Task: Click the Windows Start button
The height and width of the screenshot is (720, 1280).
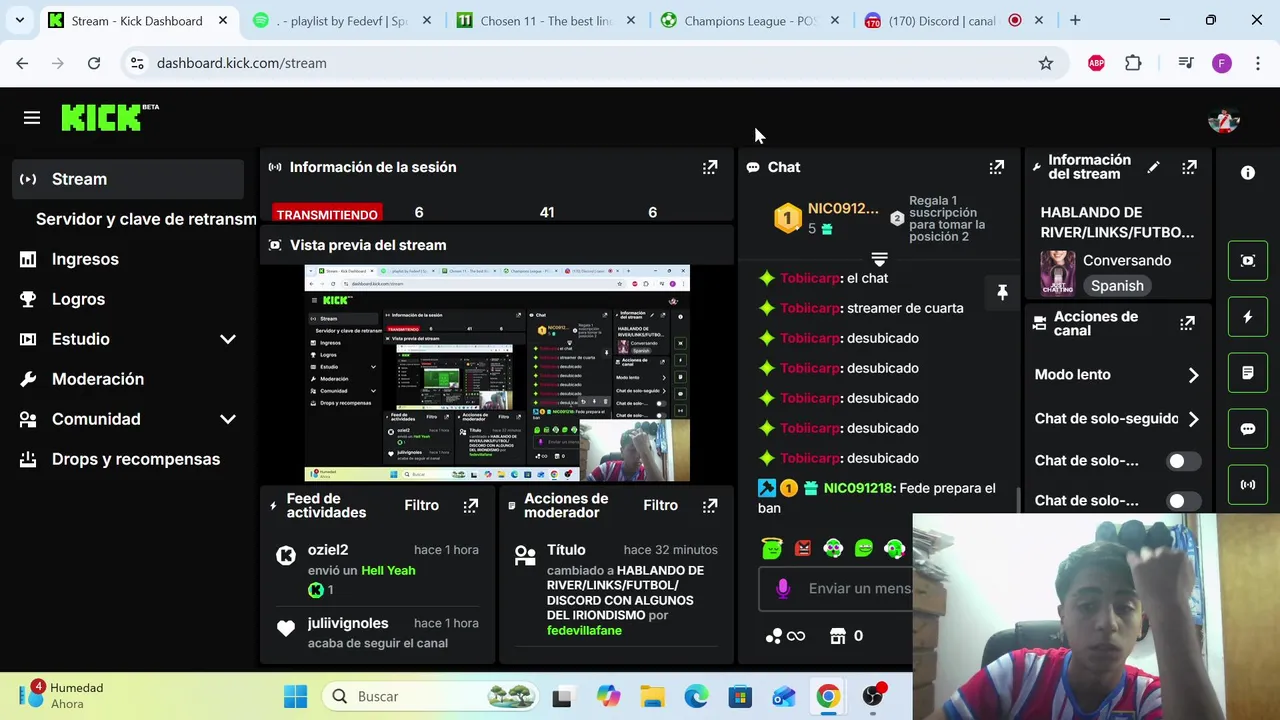Action: 296,696
